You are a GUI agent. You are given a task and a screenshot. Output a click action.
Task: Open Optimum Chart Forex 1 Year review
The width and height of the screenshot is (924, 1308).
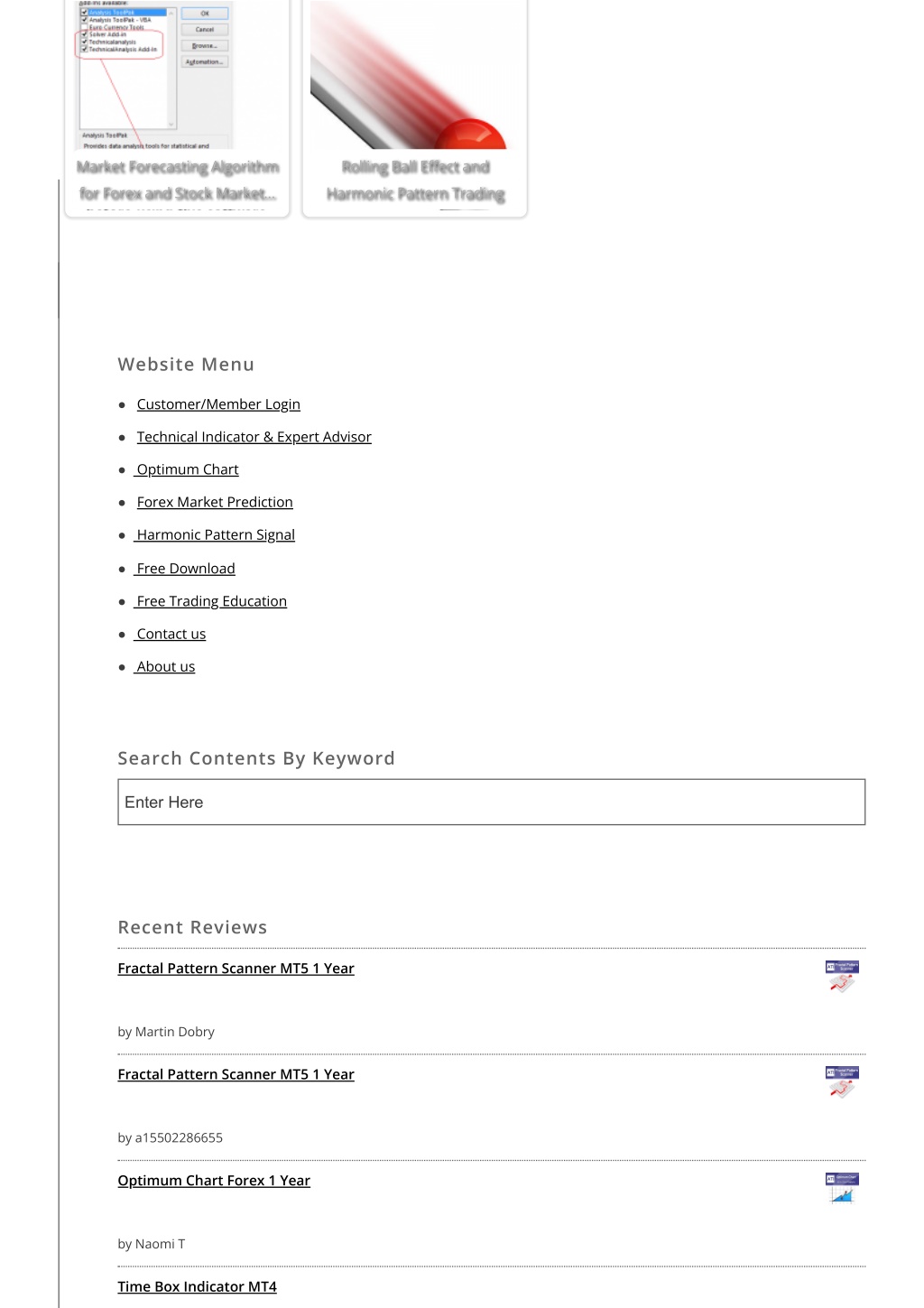pyautogui.click(x=214, y=1181)
